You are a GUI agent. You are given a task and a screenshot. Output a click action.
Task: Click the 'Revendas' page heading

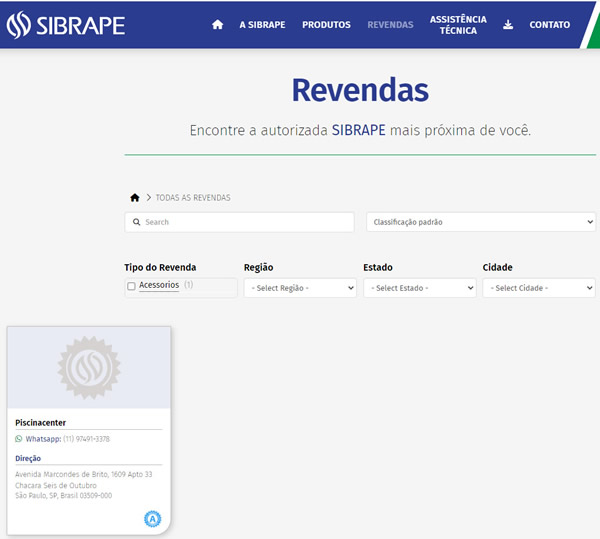[x=360, y=90]
